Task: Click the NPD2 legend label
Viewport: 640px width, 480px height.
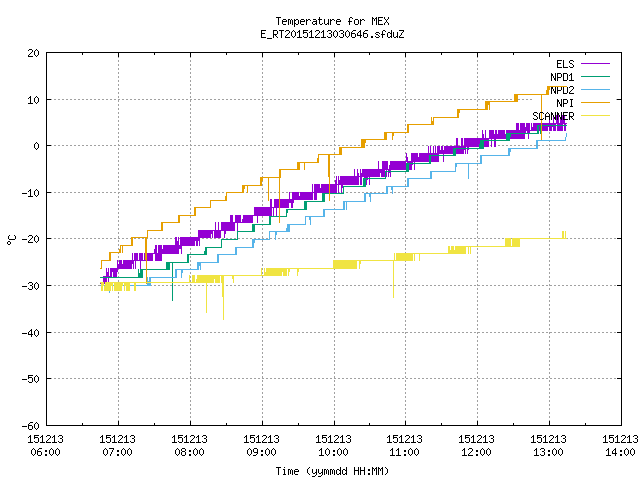Action: [x=562, y=90]
